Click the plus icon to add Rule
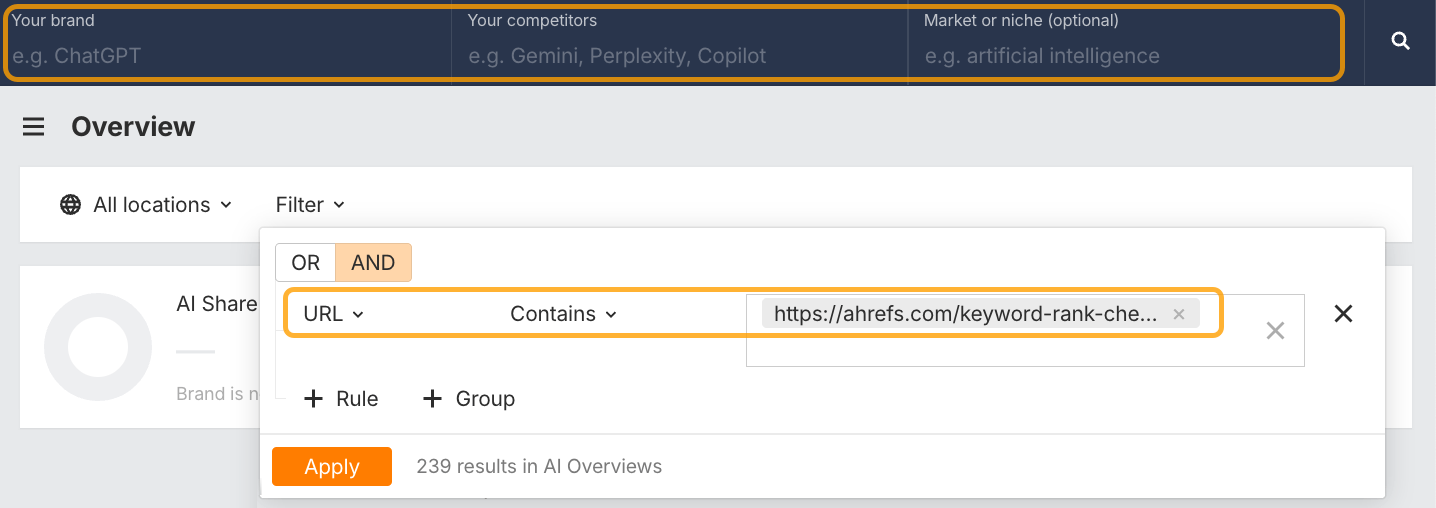This screenshot has width=1436, height=508. click(314, 399)
